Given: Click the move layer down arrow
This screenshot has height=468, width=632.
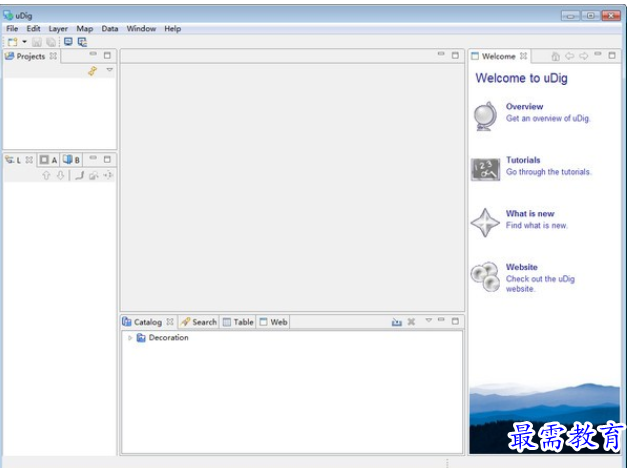Looking at the screenshot, I should (60, 175).
